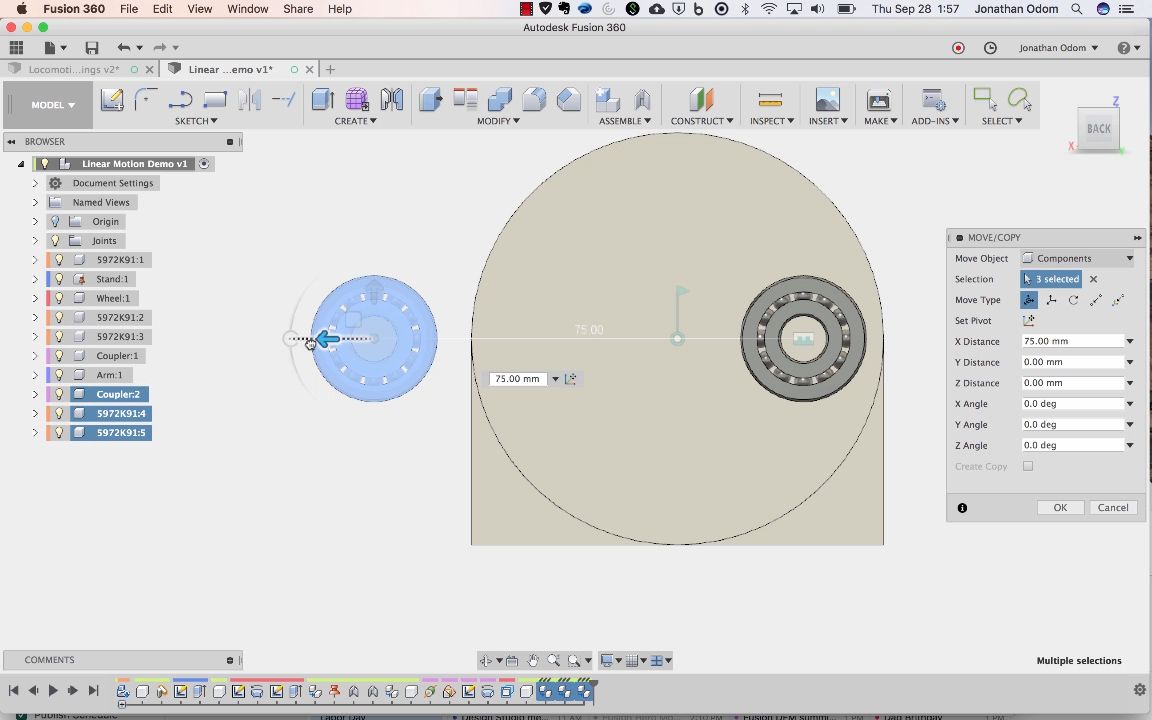Click OK in Move/Copy dialog
Screen dimensions: 1152x720
click(1059, 508)
